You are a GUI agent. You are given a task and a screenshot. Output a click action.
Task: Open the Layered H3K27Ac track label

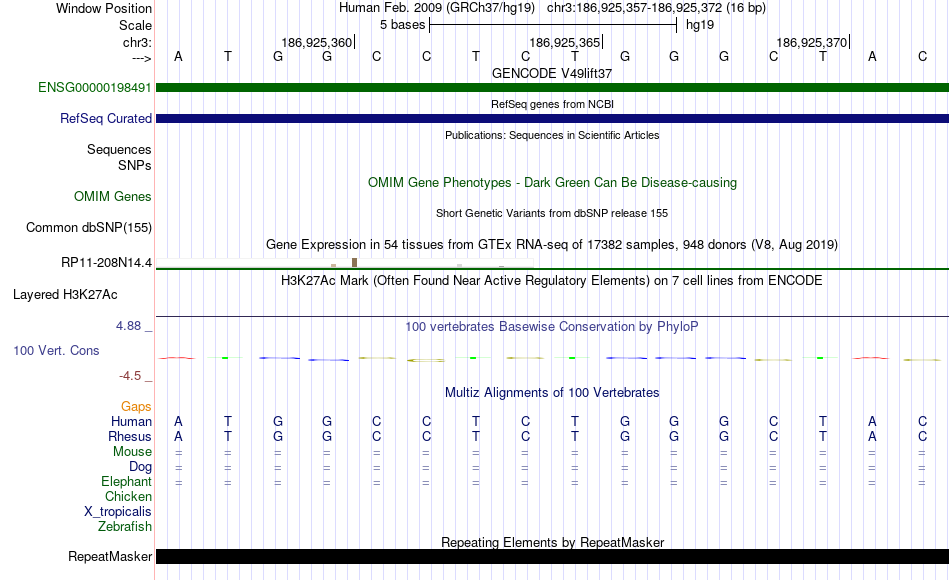coord(65,295)
